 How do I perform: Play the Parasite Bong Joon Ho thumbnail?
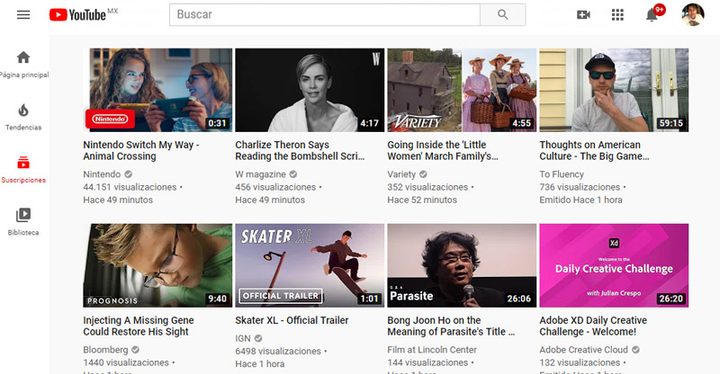[x=461, y=266]
